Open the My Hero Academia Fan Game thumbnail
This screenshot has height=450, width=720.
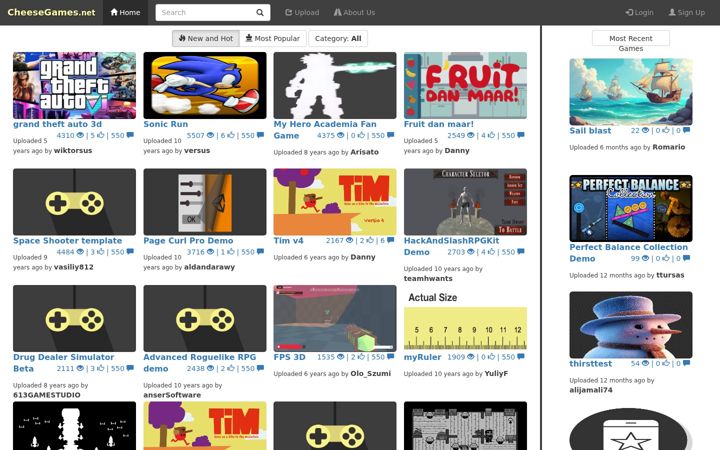click(335, 85)
